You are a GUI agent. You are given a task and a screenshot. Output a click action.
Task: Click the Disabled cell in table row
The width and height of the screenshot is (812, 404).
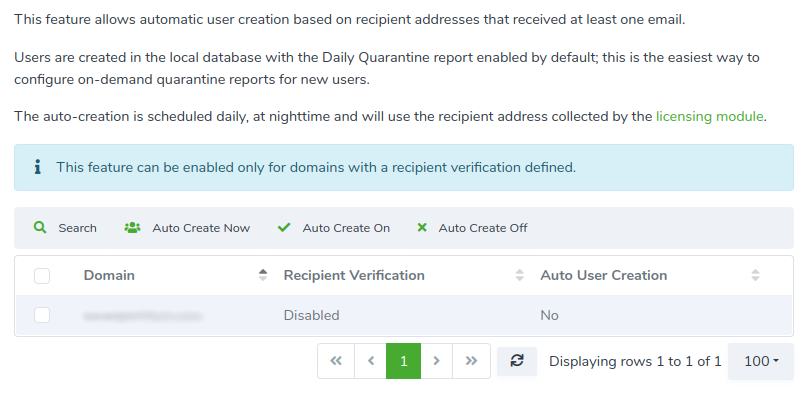(311, 315)
